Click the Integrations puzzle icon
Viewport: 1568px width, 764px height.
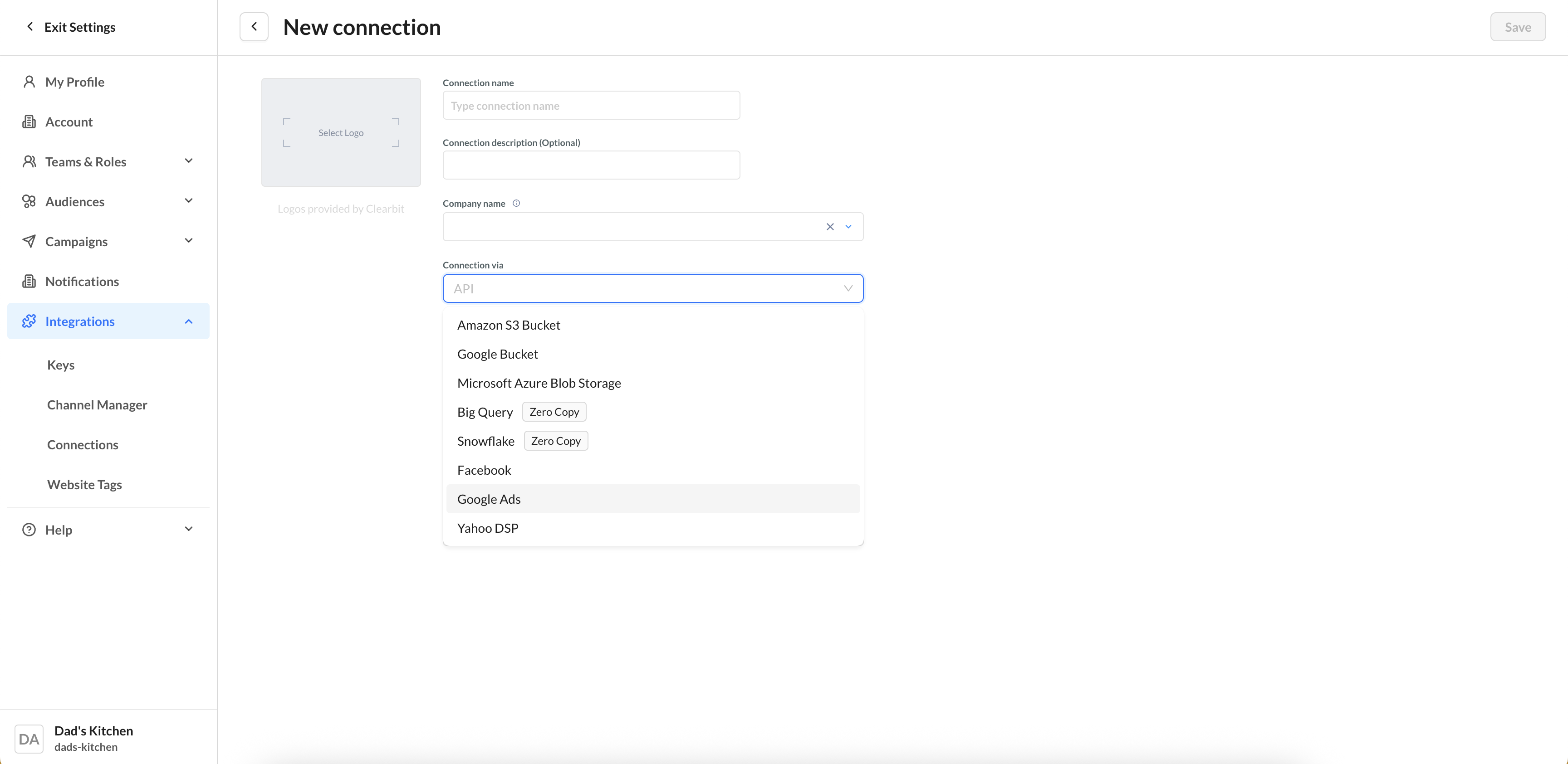point(29,321)
